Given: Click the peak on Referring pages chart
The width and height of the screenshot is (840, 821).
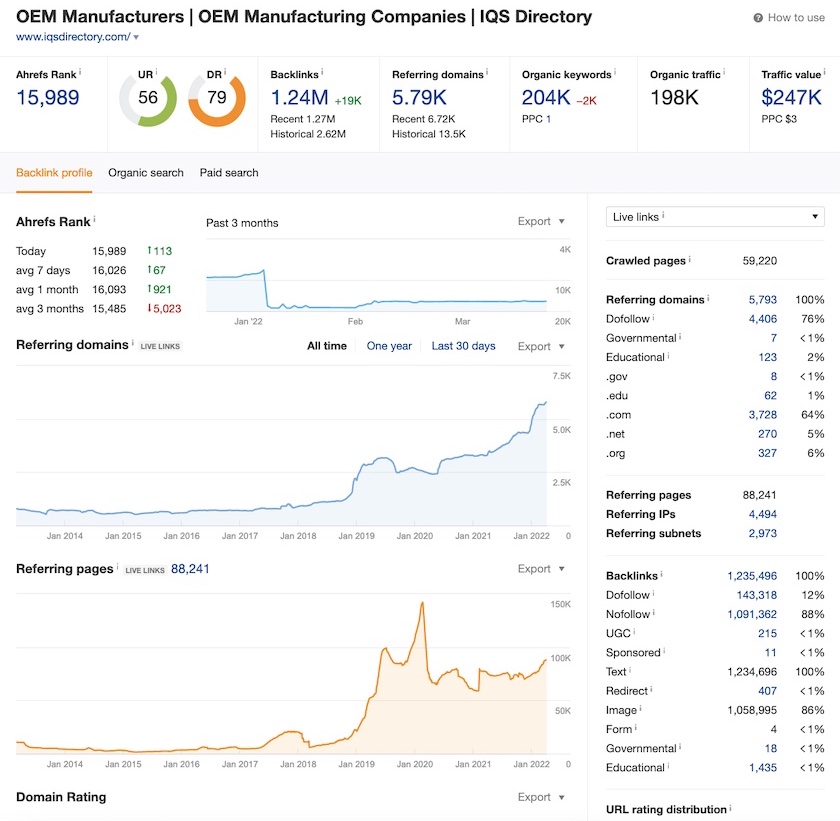Looking at the screenshot, I should pyautogui.click(x=423, y=603).
